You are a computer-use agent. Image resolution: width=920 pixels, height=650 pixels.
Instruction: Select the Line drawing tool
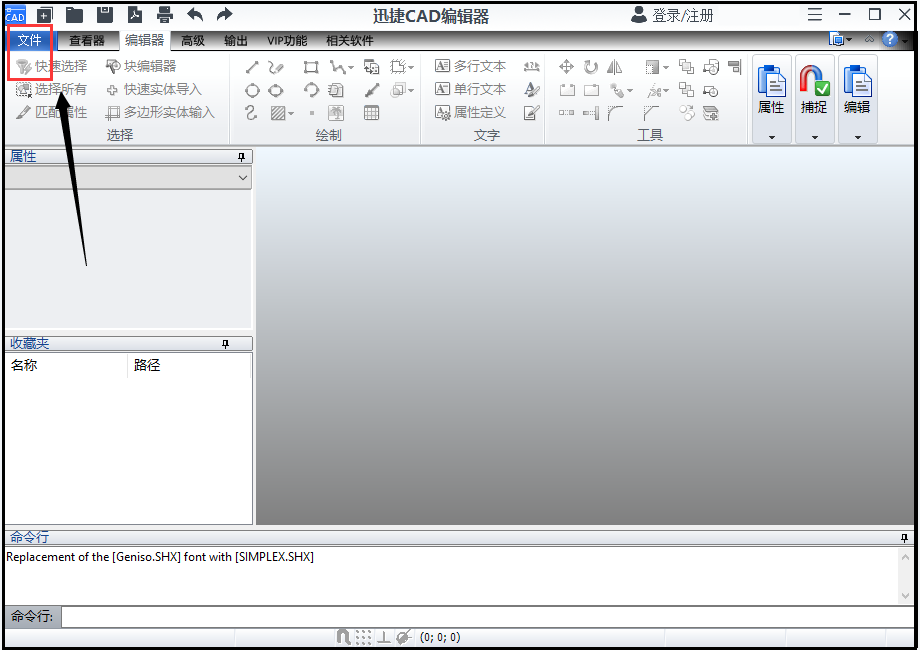[252, 67]
